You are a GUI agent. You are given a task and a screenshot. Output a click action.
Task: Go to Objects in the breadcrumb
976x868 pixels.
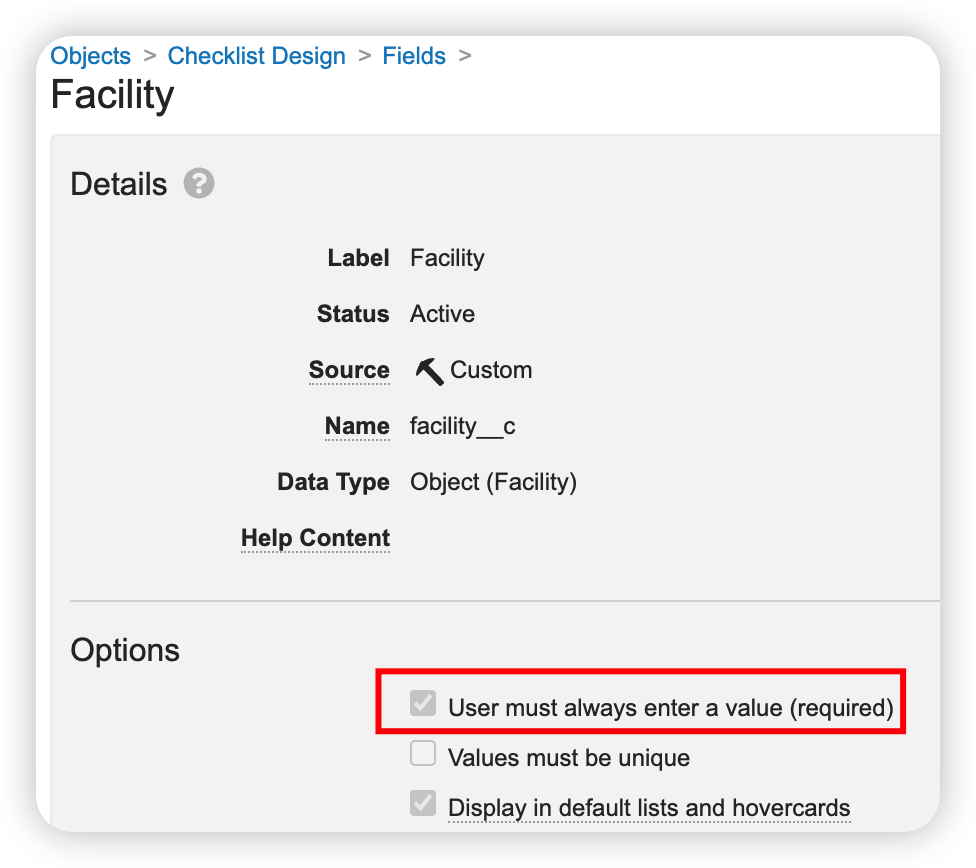90,56
